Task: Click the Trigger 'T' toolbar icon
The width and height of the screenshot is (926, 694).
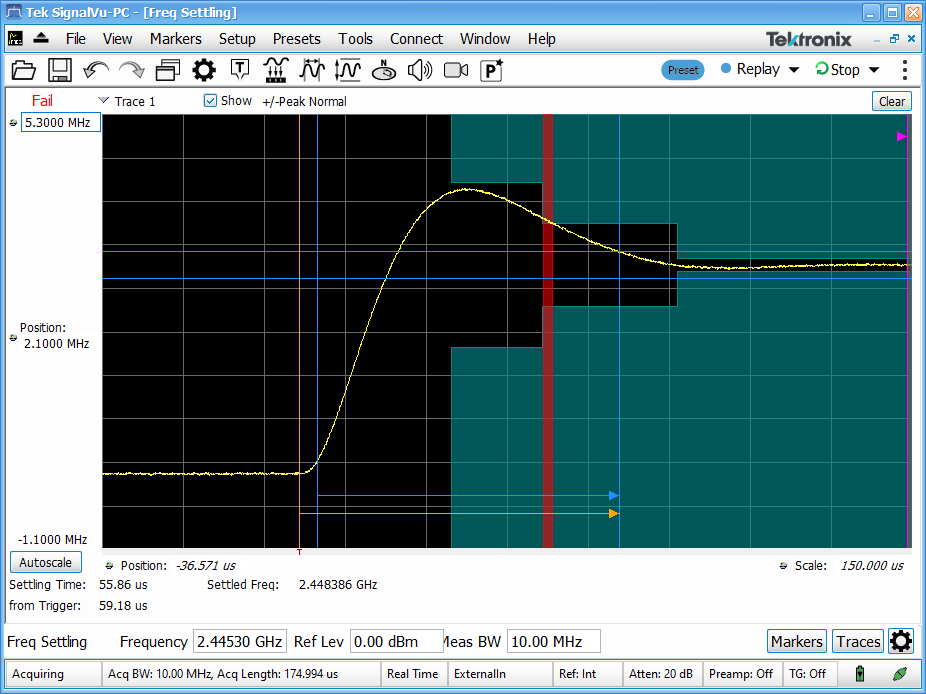Action: [x=240, y=70]
